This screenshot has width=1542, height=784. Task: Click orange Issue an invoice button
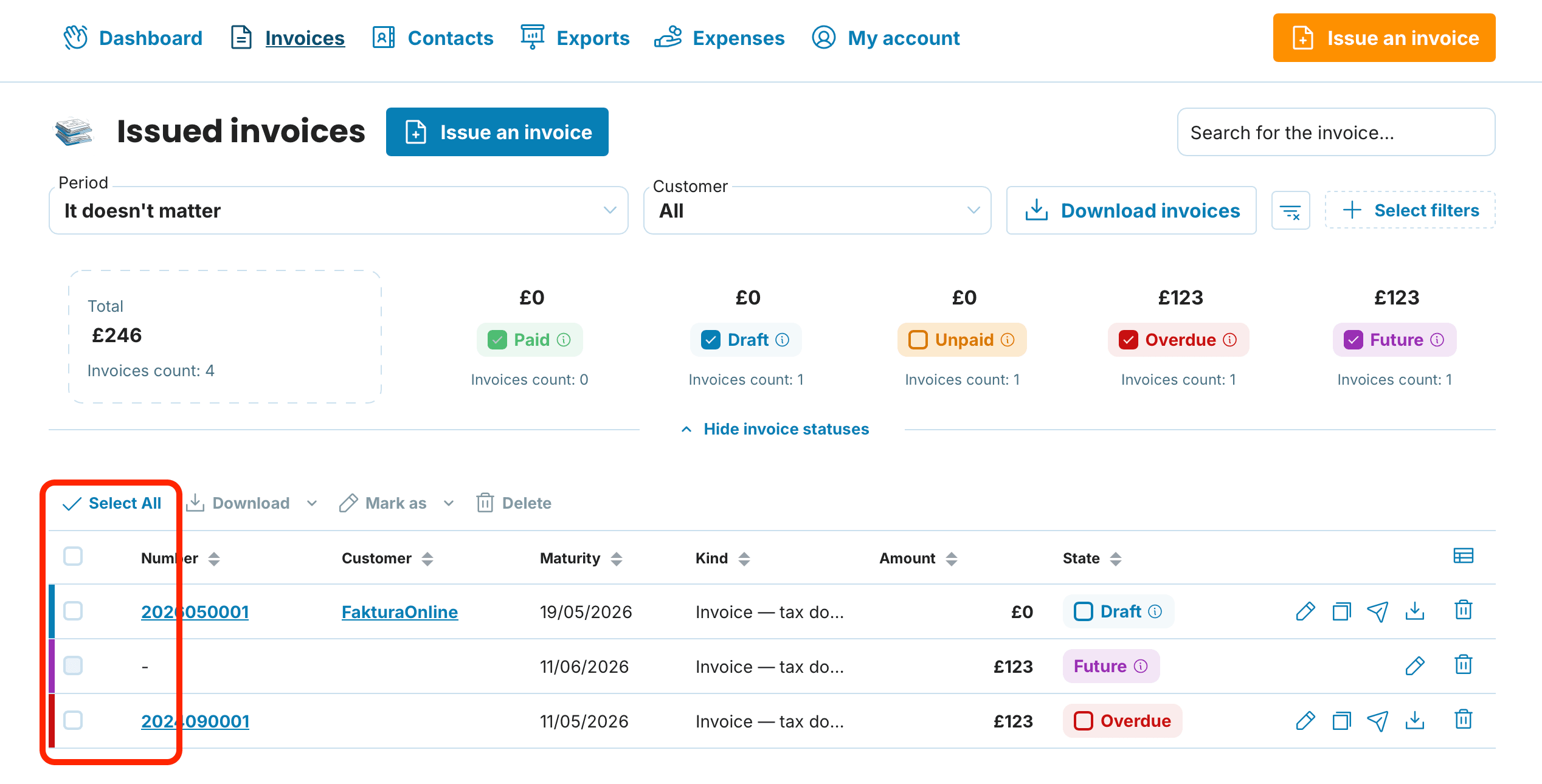1384,38
